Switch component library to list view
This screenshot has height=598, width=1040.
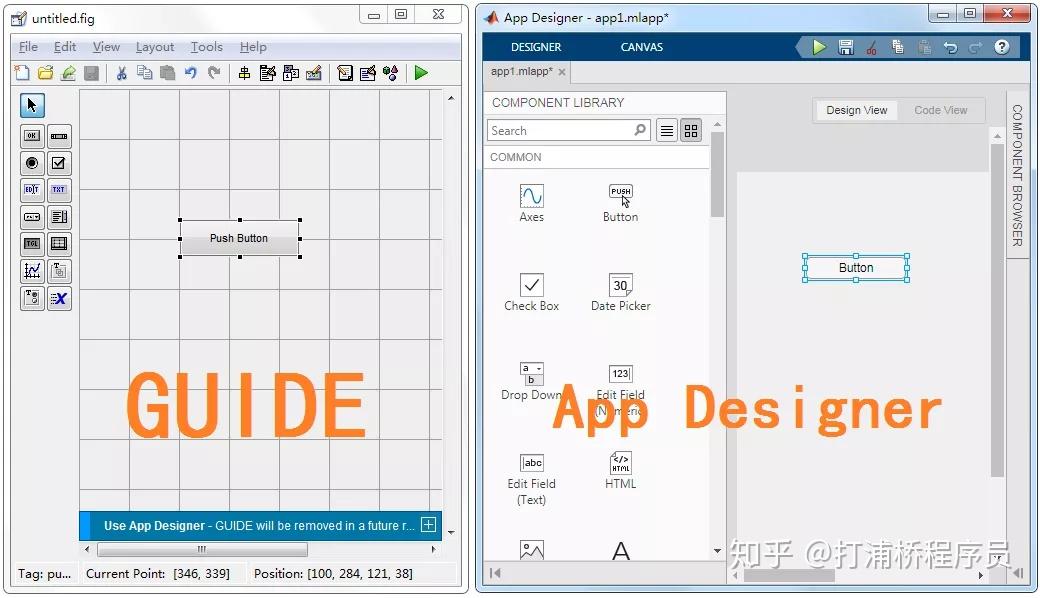click(x=666, y=130)
